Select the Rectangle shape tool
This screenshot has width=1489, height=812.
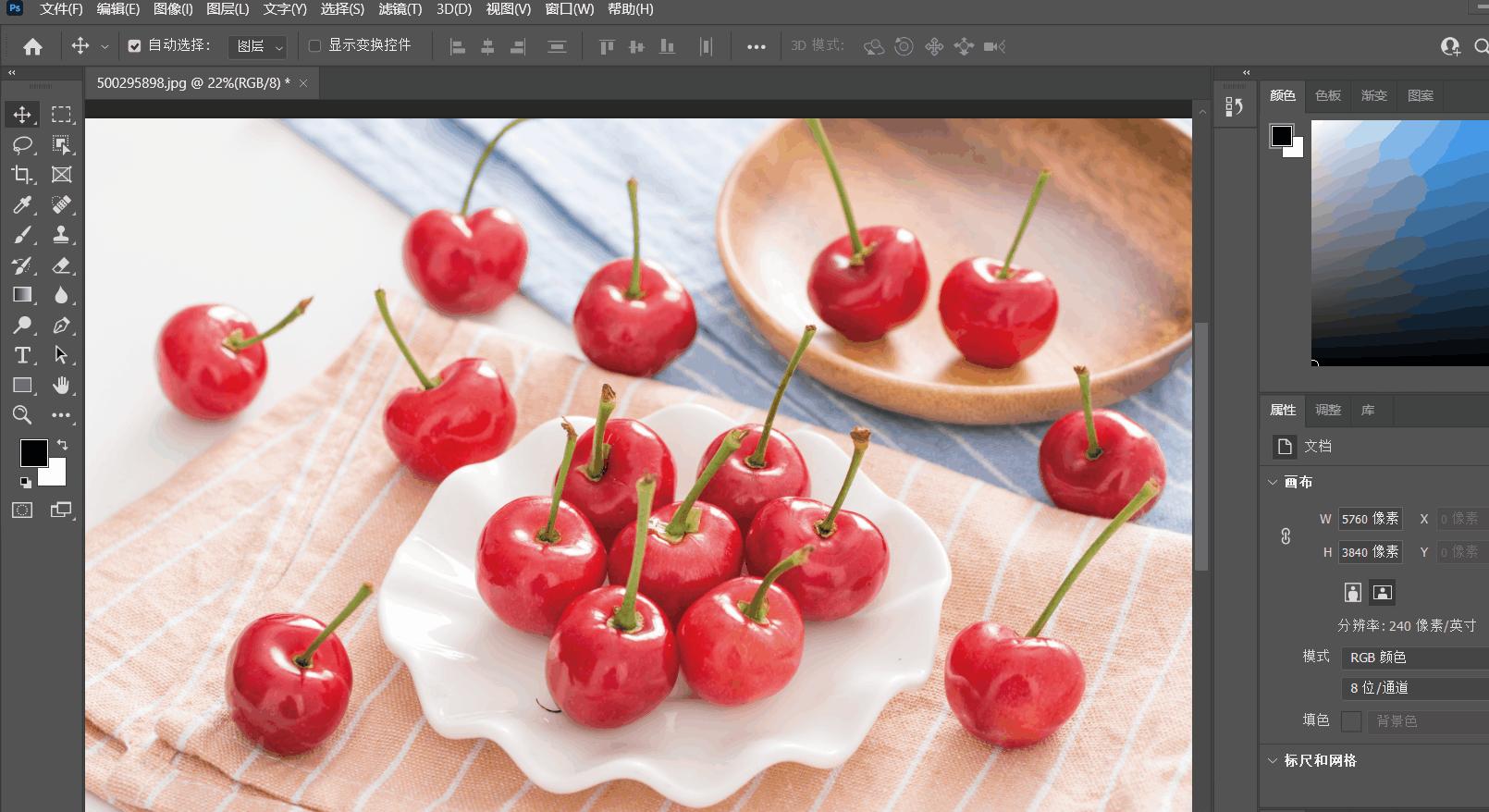click(x=22, y=386)
